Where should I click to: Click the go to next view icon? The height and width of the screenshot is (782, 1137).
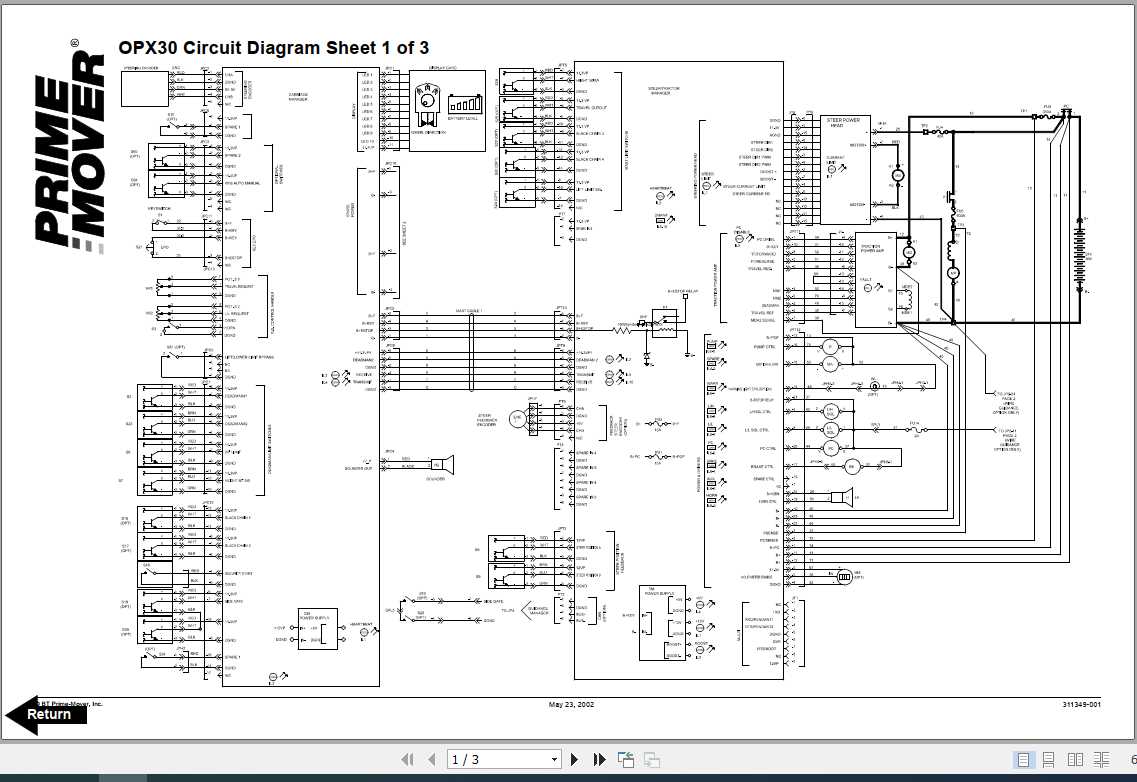[651, 760]
